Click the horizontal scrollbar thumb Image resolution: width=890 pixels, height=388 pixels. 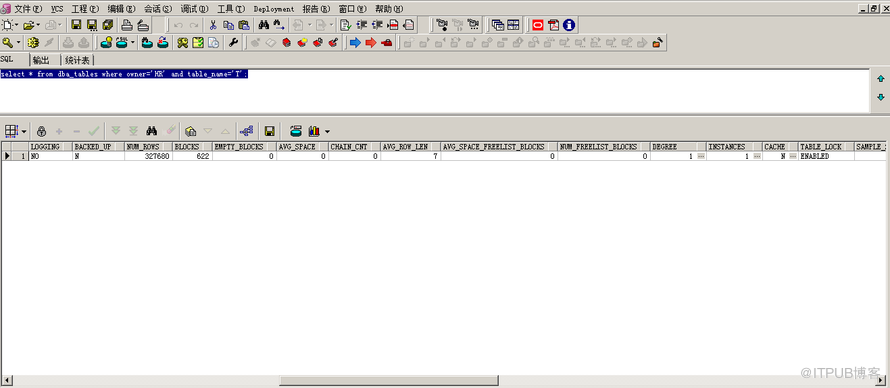(x=389, y=380)
